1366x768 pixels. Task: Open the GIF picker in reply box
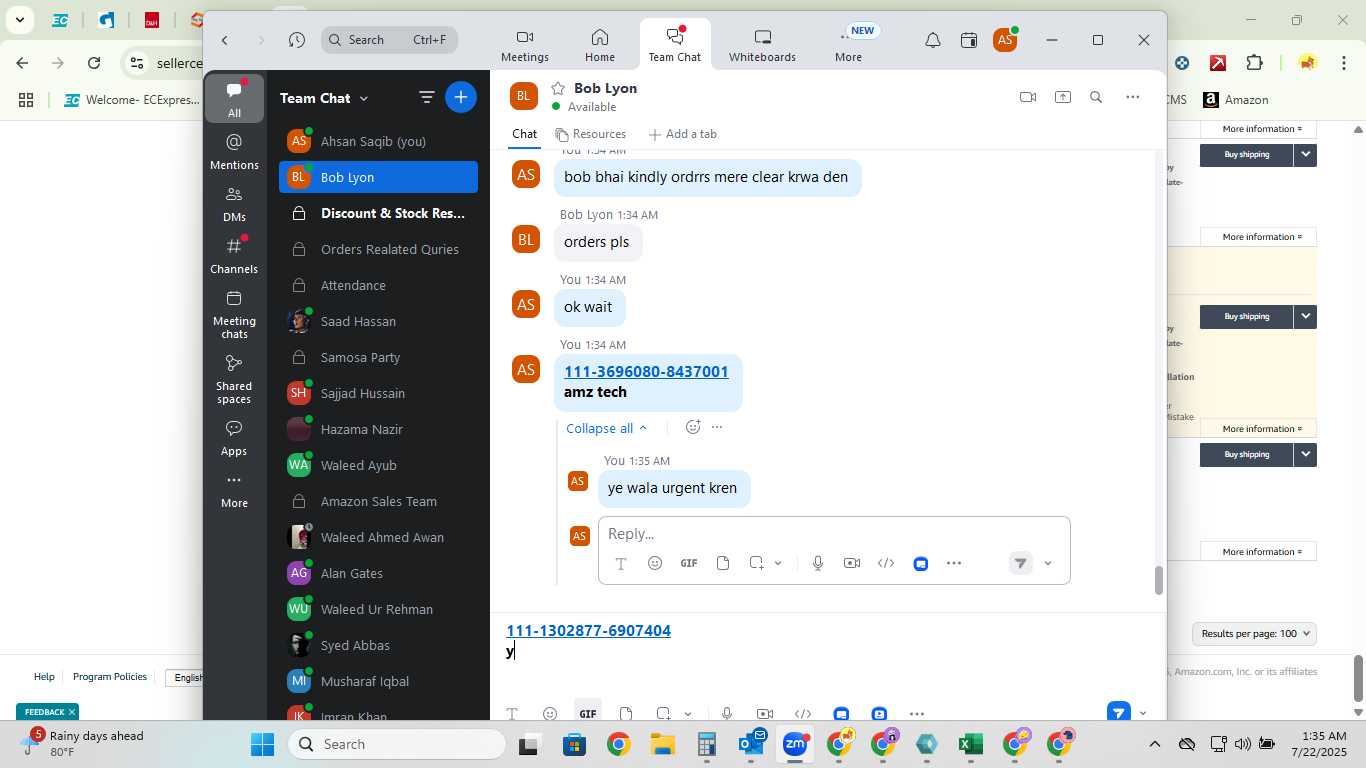(x=689, y=563)
